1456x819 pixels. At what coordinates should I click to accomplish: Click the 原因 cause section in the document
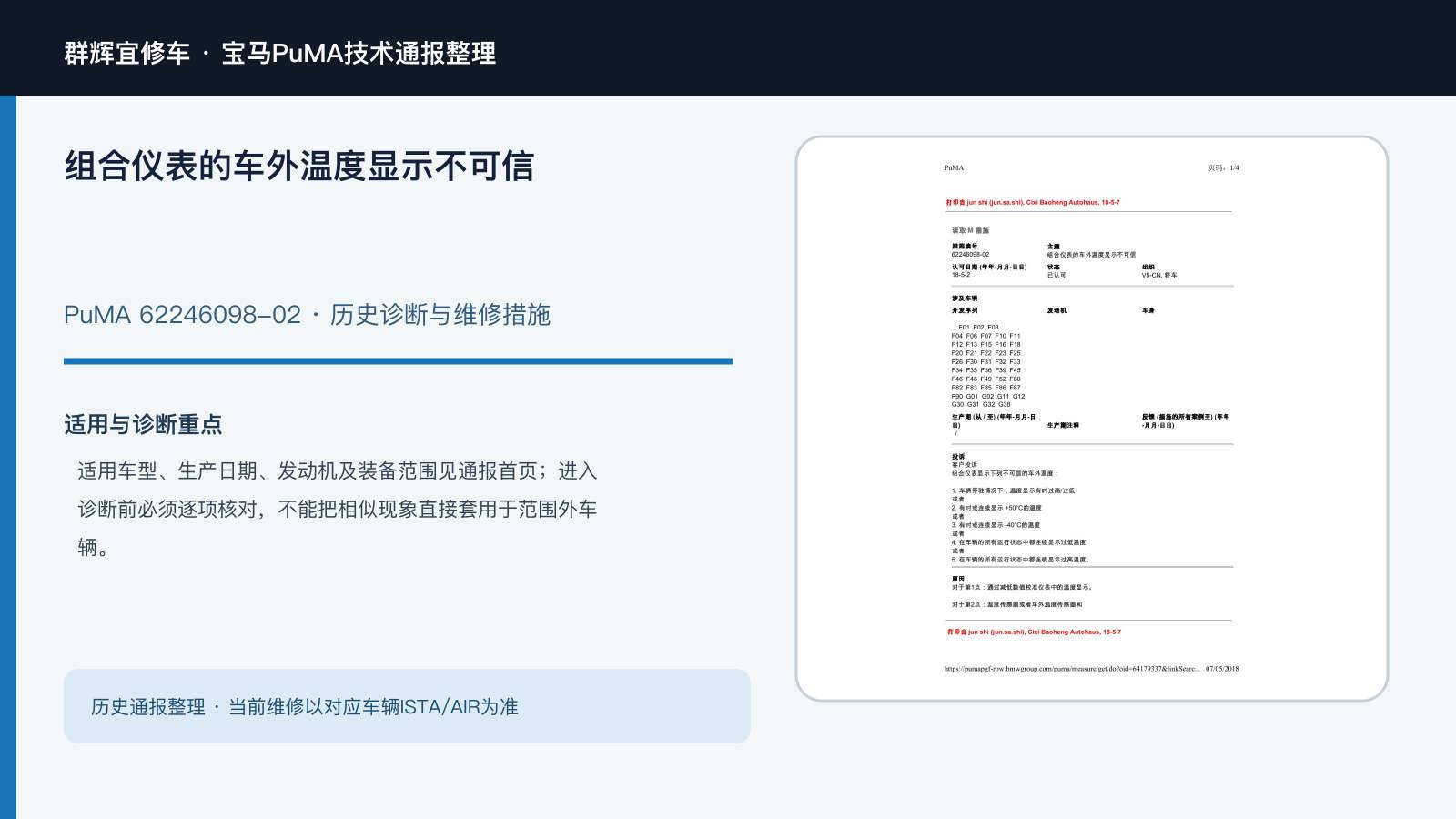(x=1022, y=591)
